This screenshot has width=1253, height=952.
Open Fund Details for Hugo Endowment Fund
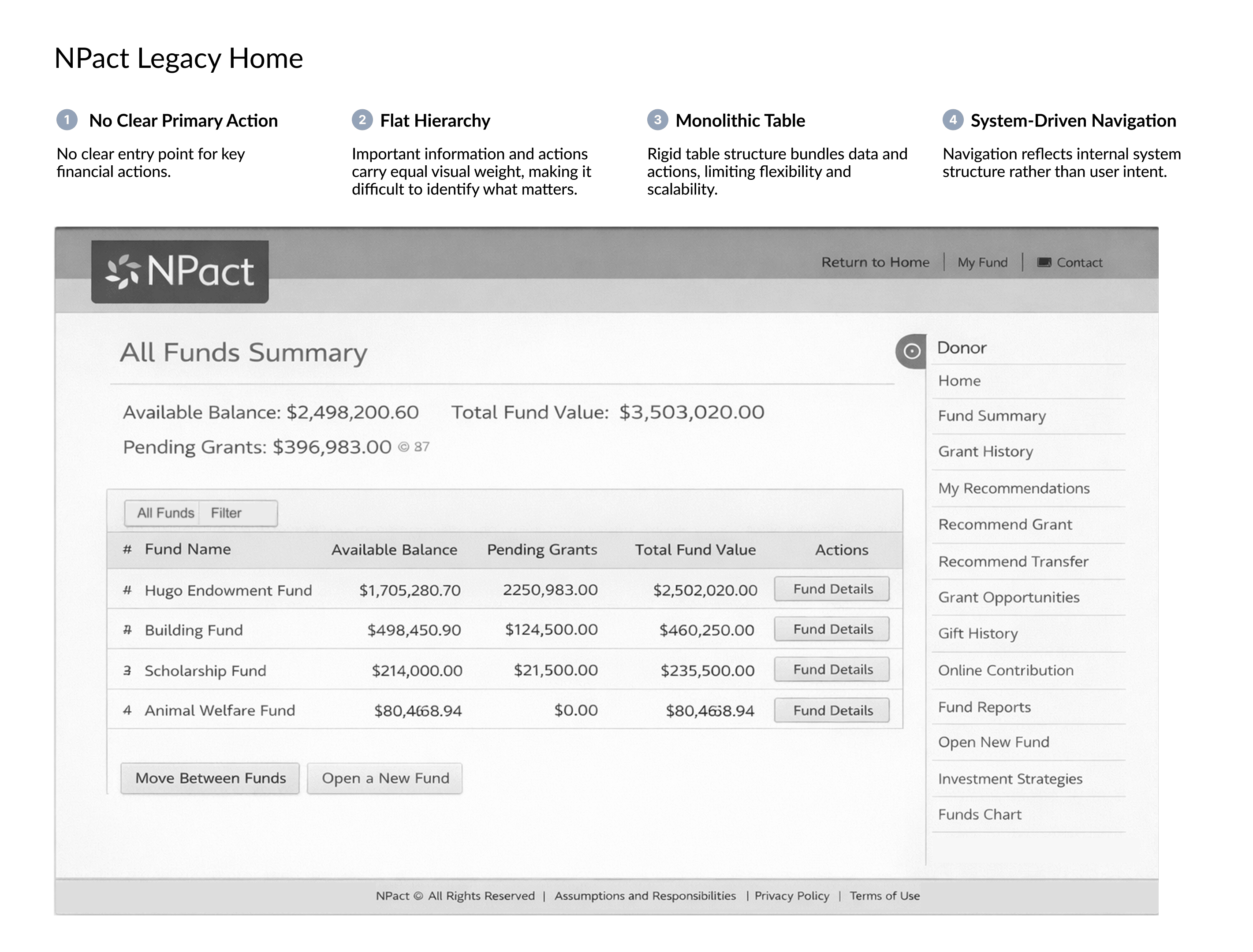tap(832, 589)
